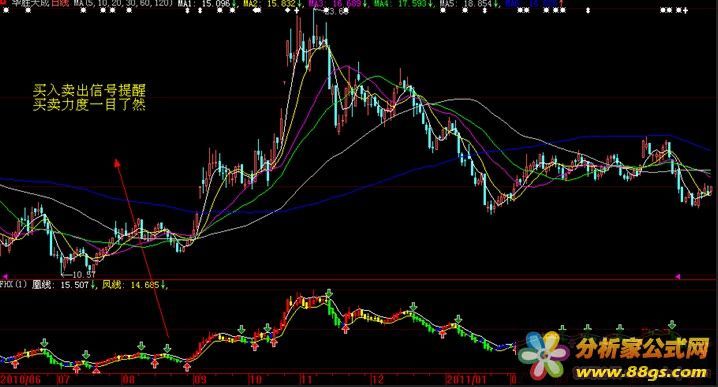This screenshot has width=718, height=387.
Task: Open the www.88gs.com watermark link
Action: coord(641,372)
